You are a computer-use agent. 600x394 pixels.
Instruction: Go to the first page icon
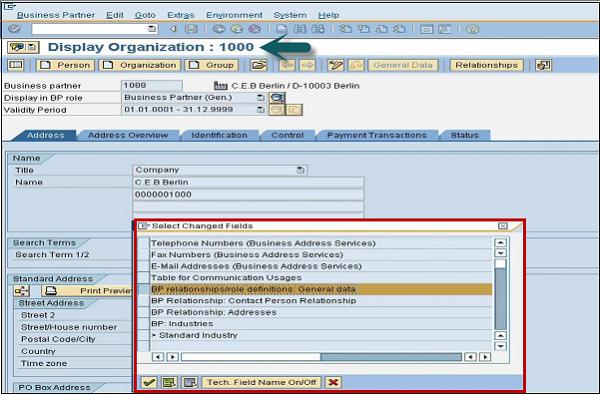pos(346,29)
